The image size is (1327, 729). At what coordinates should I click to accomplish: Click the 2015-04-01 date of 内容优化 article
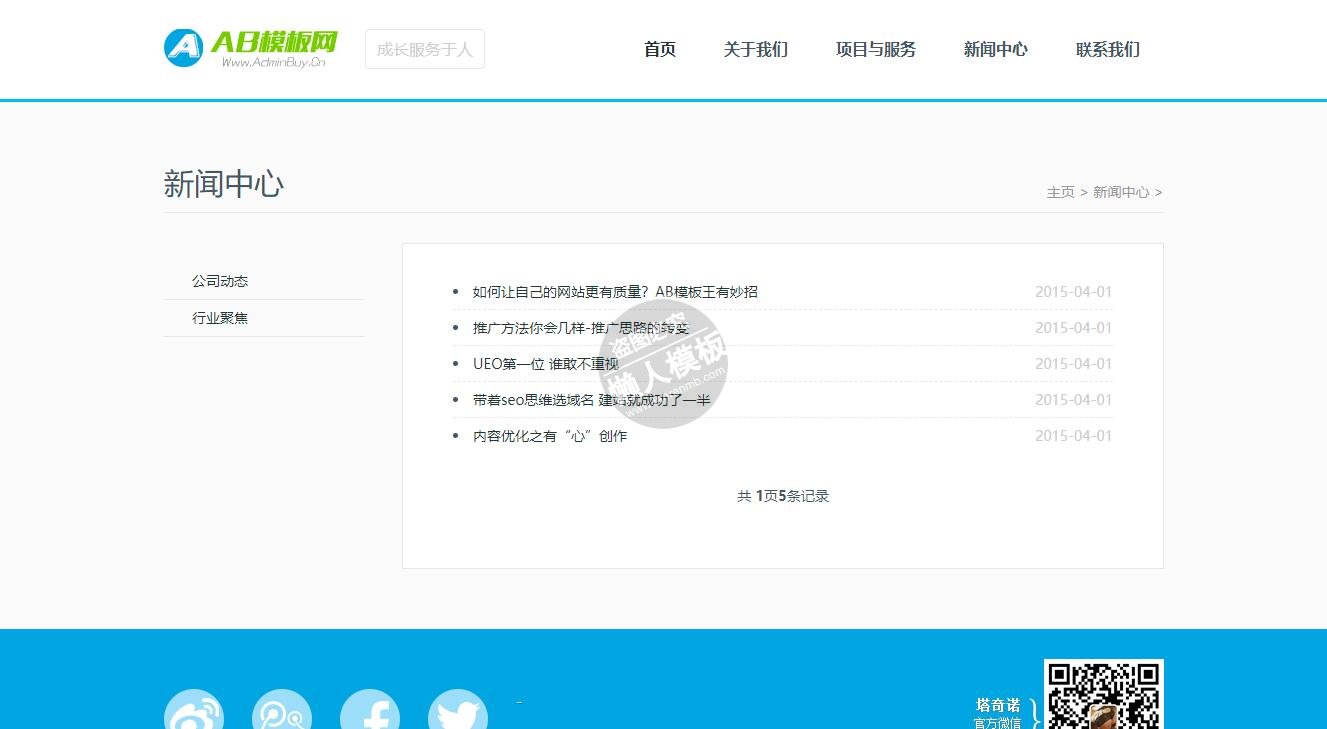1073,436
